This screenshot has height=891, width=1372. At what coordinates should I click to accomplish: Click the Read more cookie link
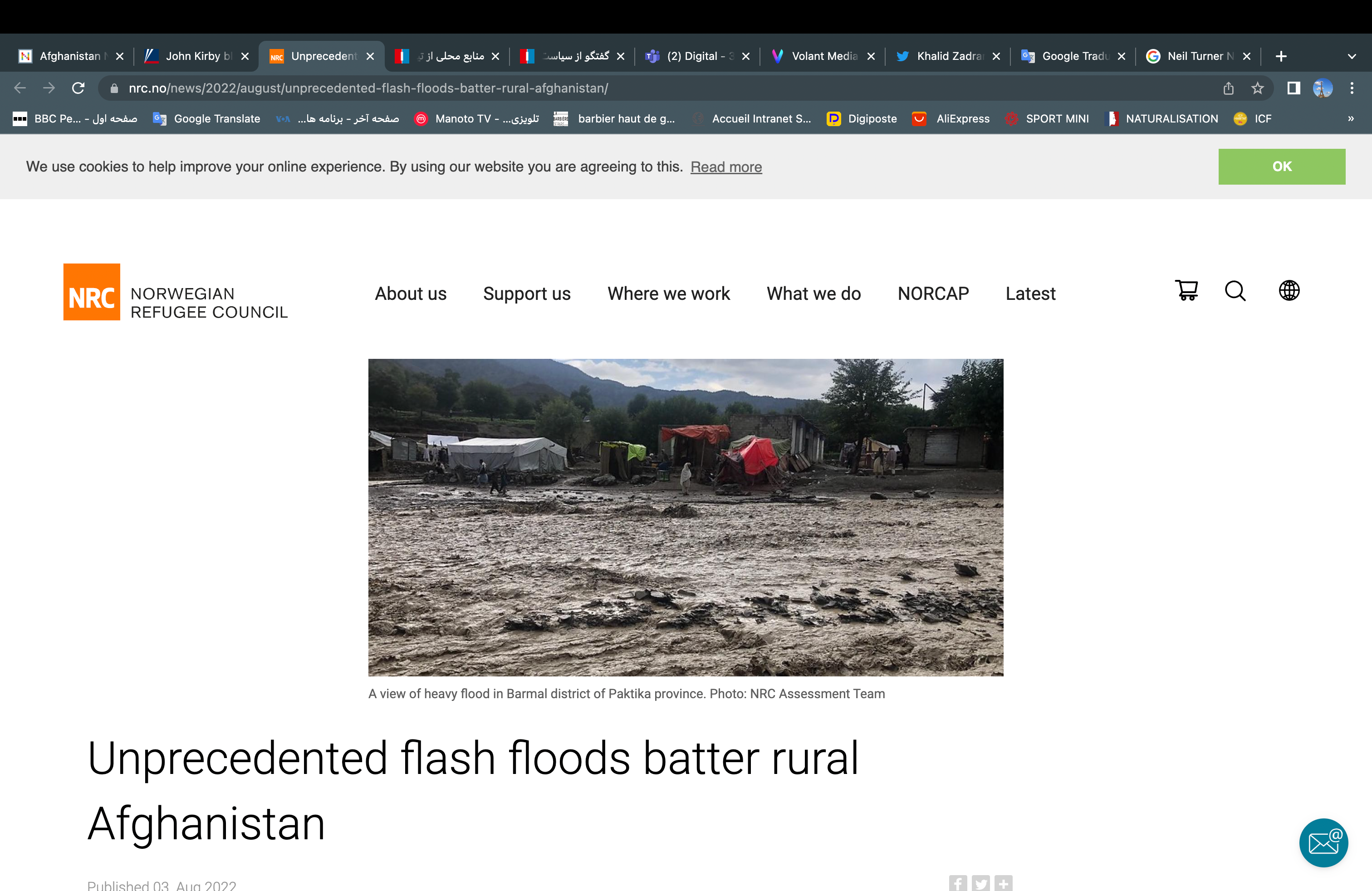pos(726,167)
